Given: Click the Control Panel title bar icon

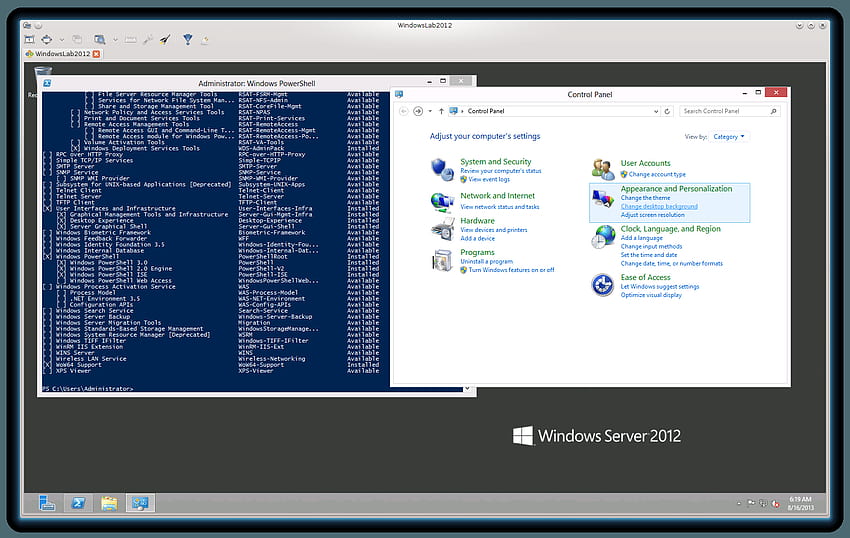Looking at the screenshot, I should pyautogui.click(x=399, y=94).
